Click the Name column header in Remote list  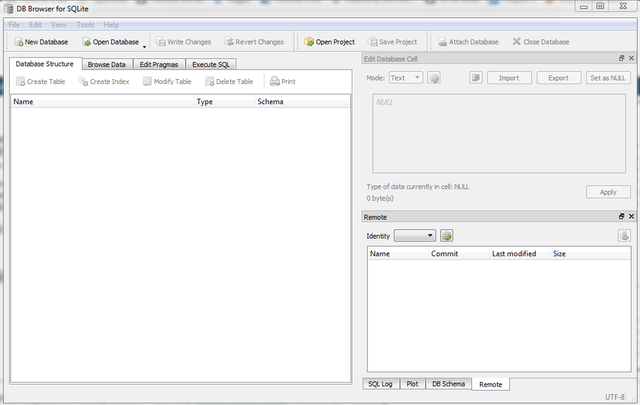pyautogui.click(x=398, y=254)
